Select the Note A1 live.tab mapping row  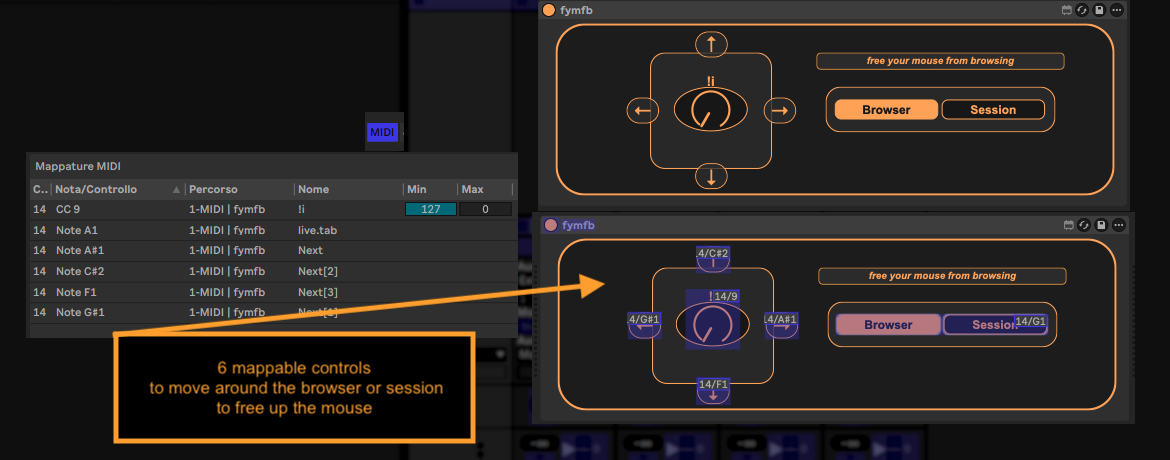click(270, 230)
